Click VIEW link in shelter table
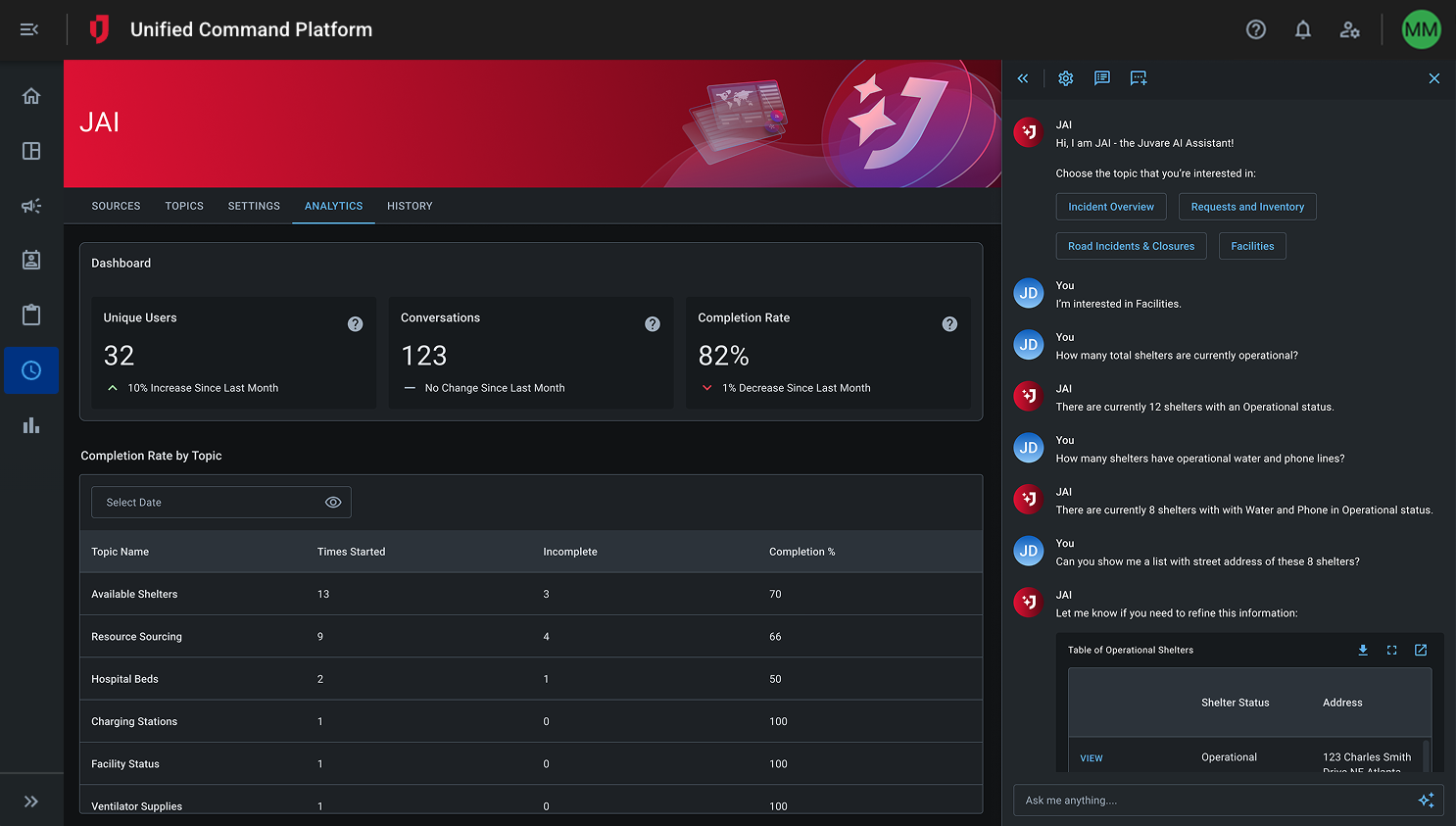This screenshot has width=1456, height=826. [1091, 758]
